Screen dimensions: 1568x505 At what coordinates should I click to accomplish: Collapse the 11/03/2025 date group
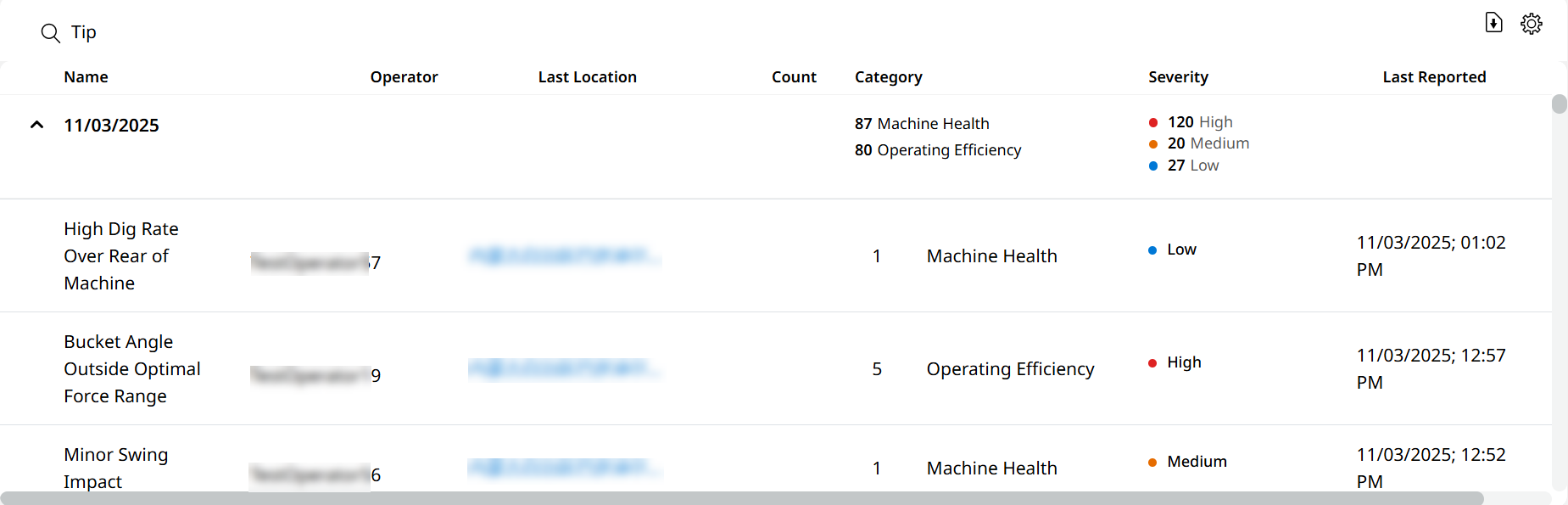tap(36, 125)
